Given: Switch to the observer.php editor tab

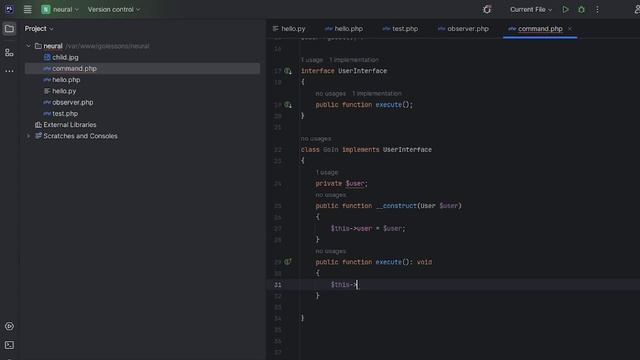Looking at the screenshot, I should pos(463,29).
